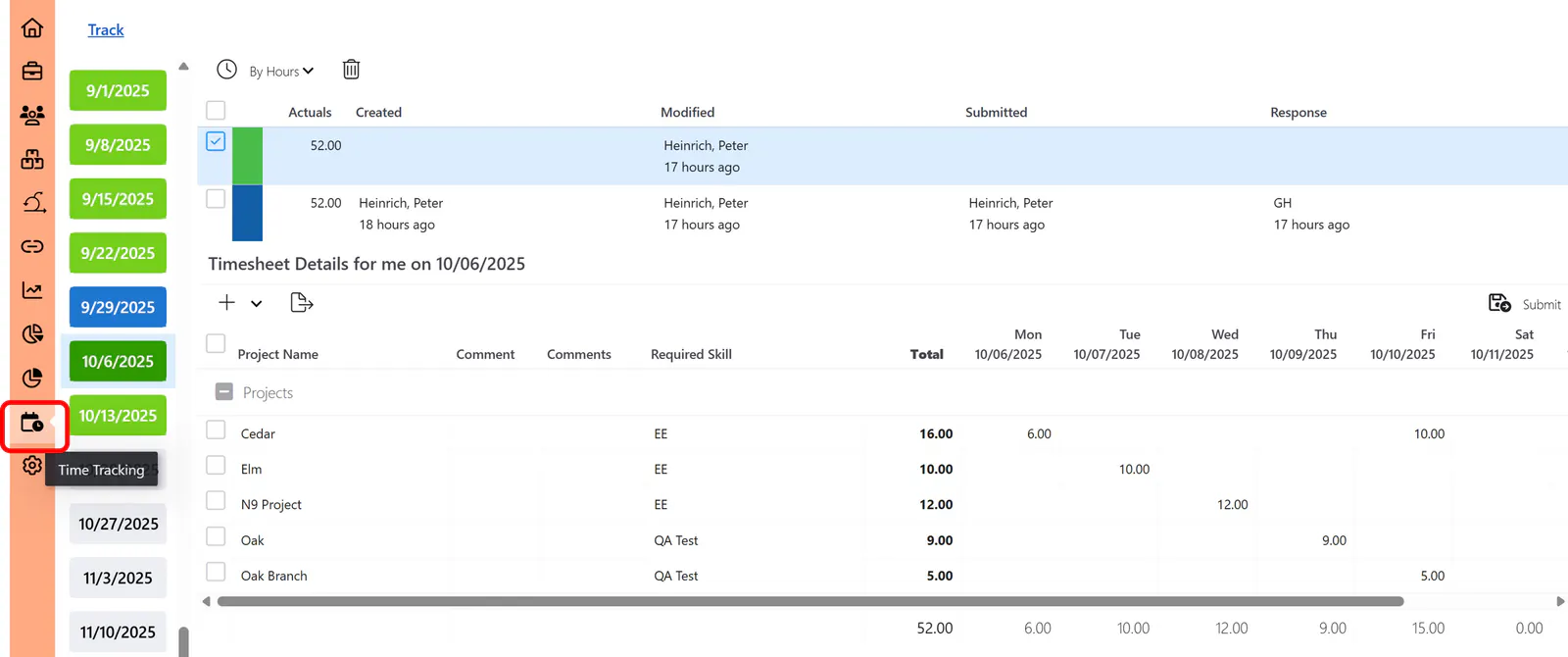The image size is (1568, 657).
Task: Check the Oak project row
Action: tap(216, 535)
